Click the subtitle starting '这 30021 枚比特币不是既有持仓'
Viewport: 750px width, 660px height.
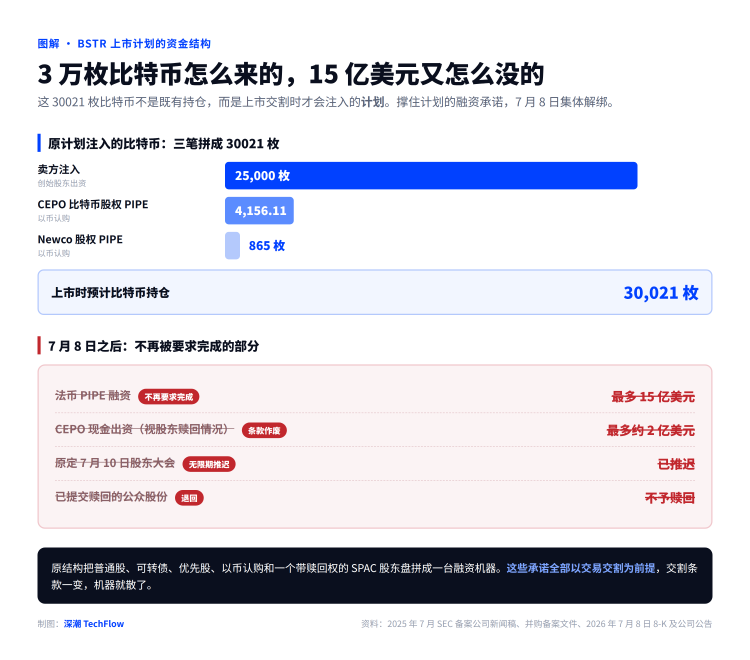326,102
